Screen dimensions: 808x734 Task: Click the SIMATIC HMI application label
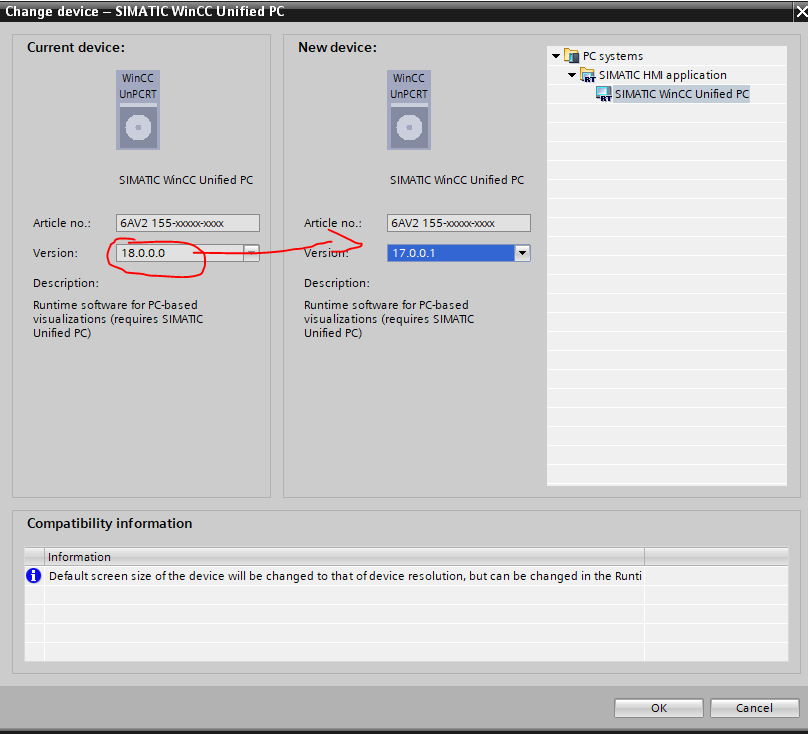point(663,75)
